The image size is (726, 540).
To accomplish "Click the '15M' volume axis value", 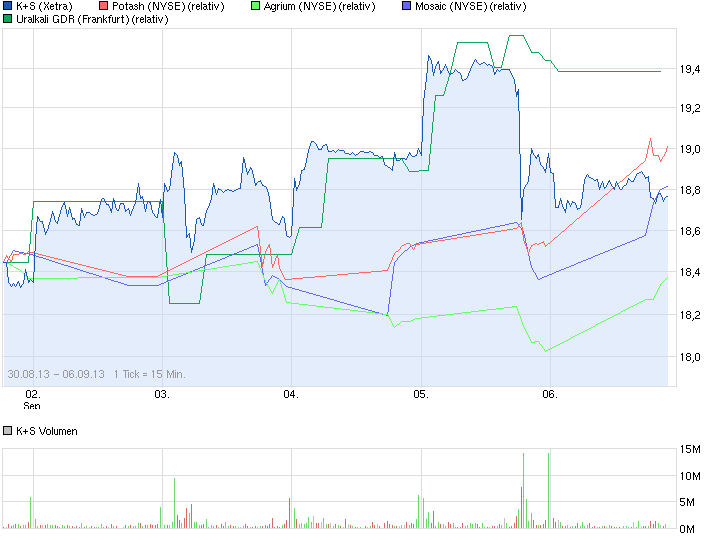I will click(690, 449).
